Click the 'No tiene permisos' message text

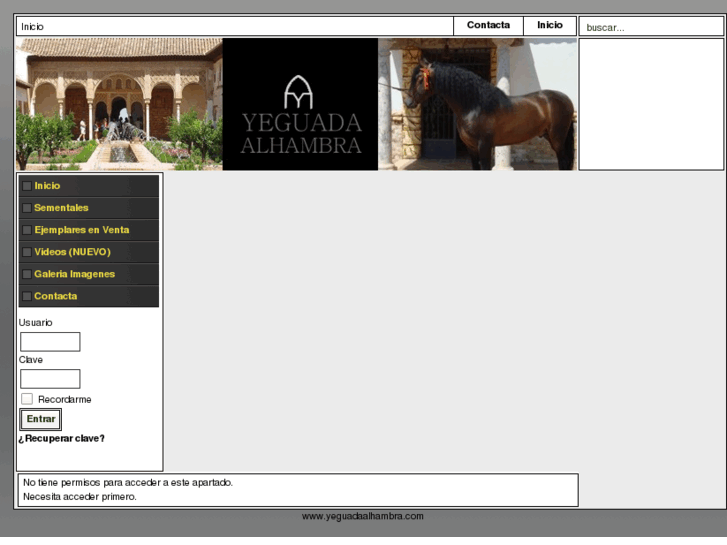(128, 483)
